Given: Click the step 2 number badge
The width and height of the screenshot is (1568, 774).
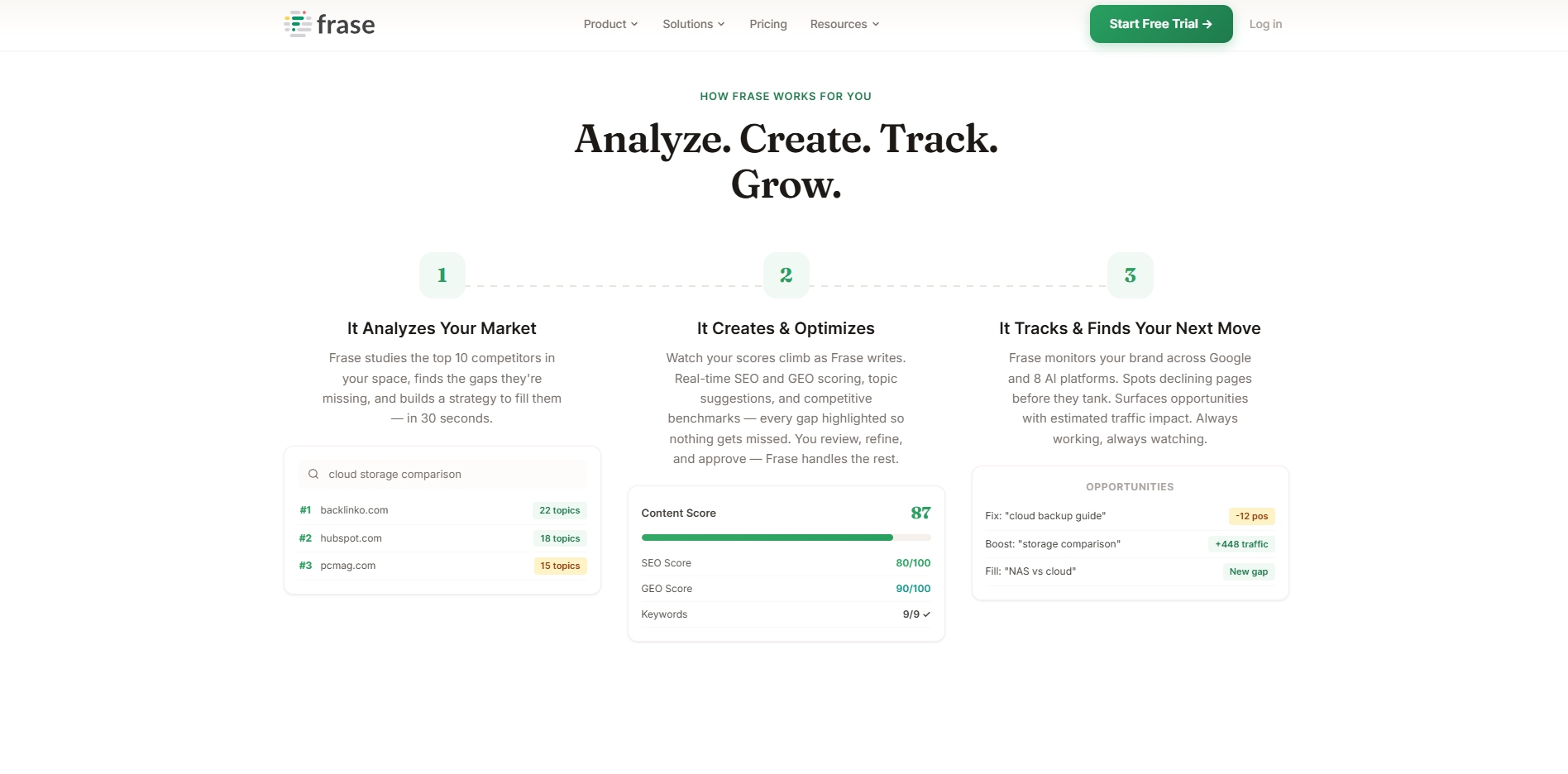Looking at the screenshot, I should [786, 275].
